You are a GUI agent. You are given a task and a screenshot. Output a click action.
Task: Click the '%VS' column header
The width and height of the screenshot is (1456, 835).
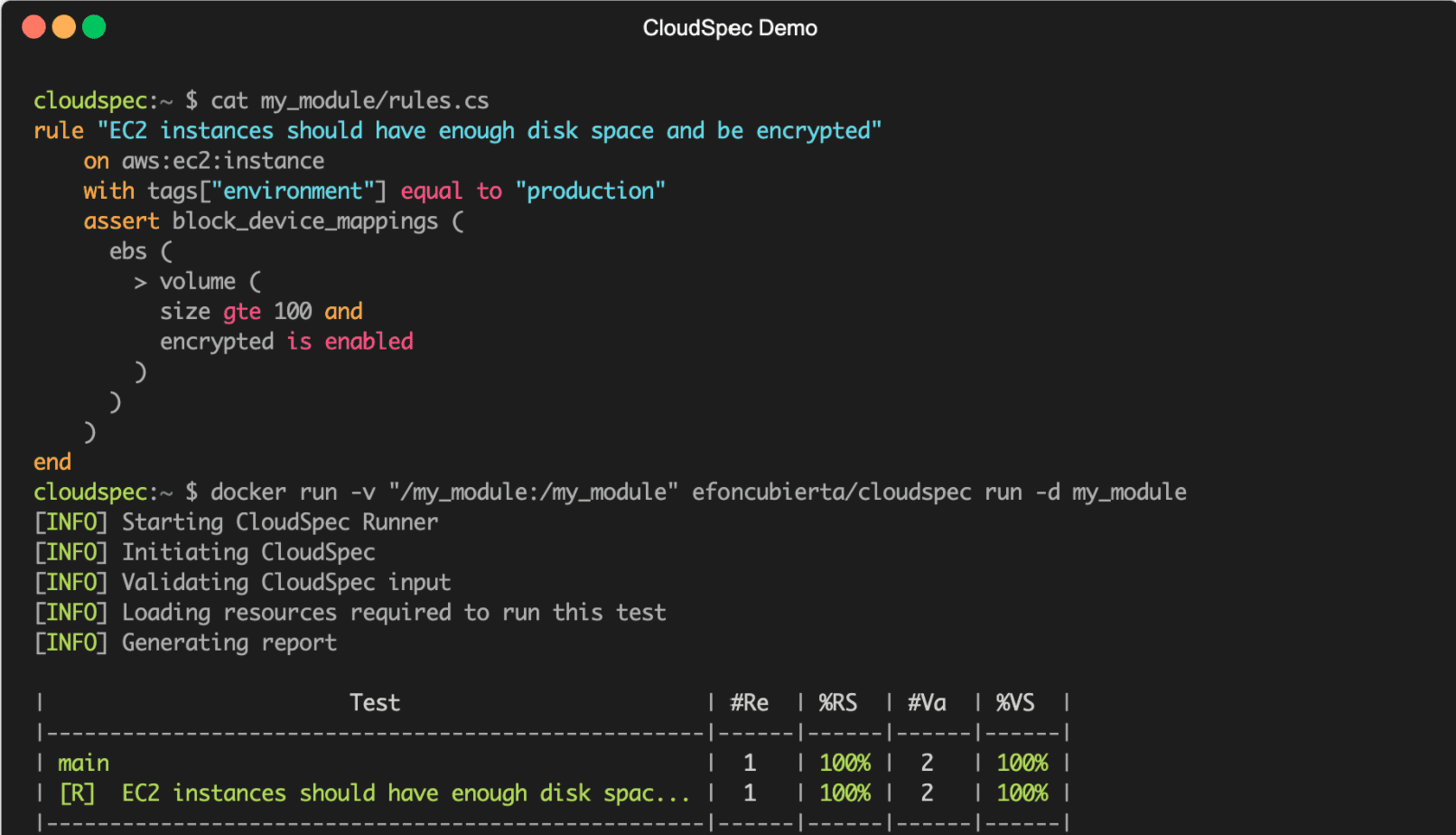(1015, 702)
